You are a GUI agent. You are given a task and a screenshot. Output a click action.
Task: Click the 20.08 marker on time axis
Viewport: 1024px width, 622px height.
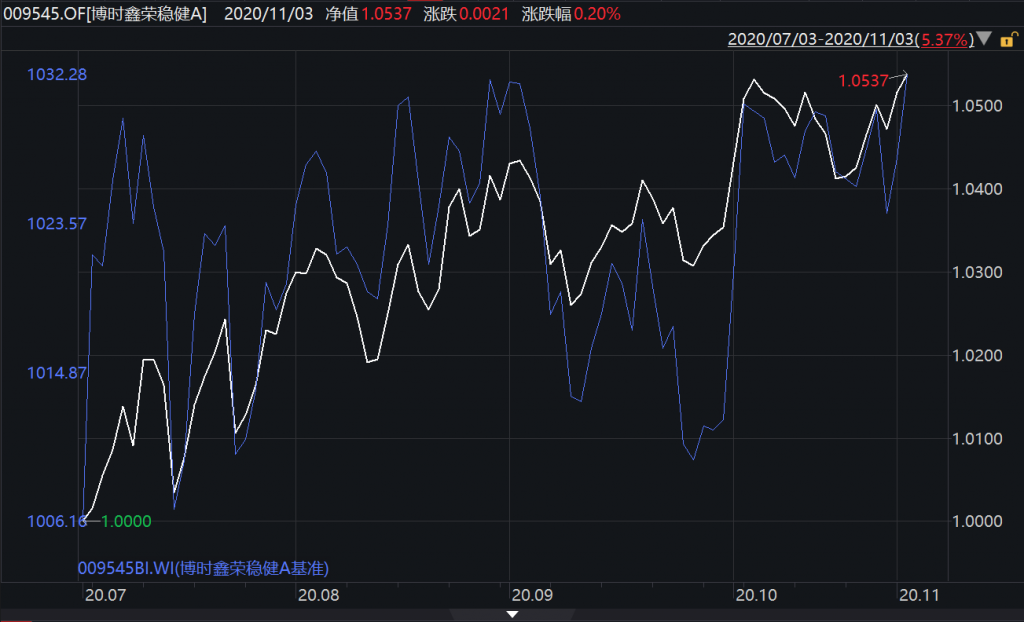tap(319, 595)
